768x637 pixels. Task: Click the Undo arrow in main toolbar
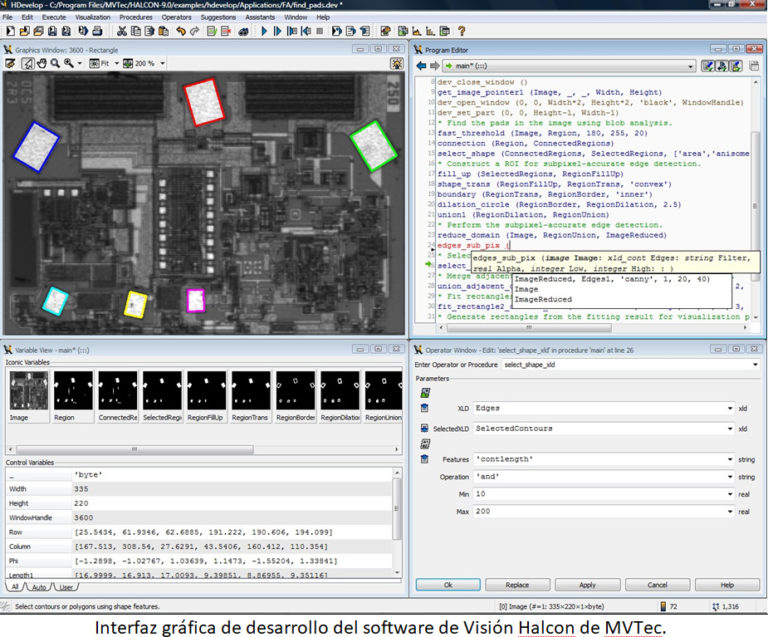tap(179, 31)
